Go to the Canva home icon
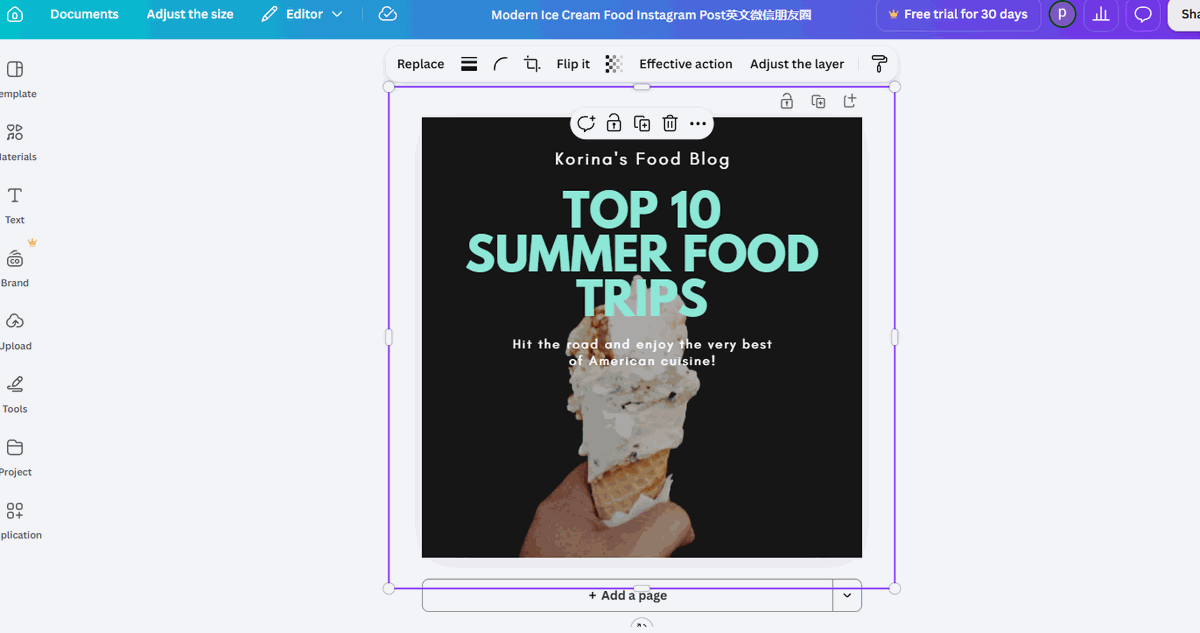This screenshot has width=1200, height=633. click(15, 15)
